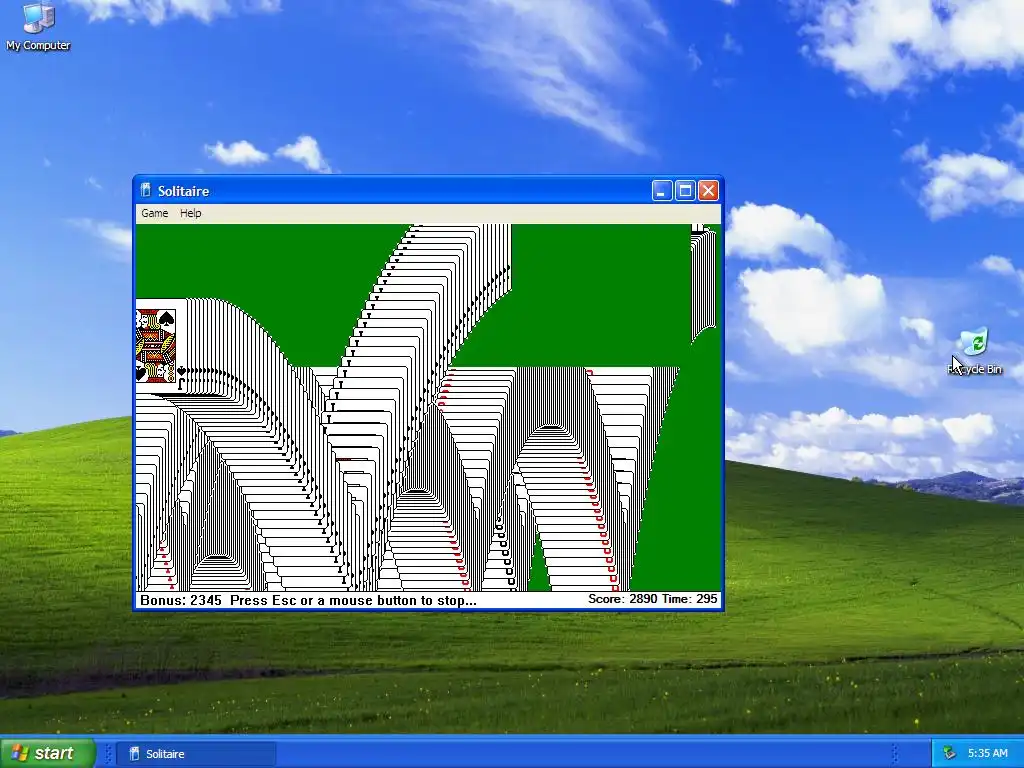
Task: Click the system tray notification icon
Action: tap(950, 754)
